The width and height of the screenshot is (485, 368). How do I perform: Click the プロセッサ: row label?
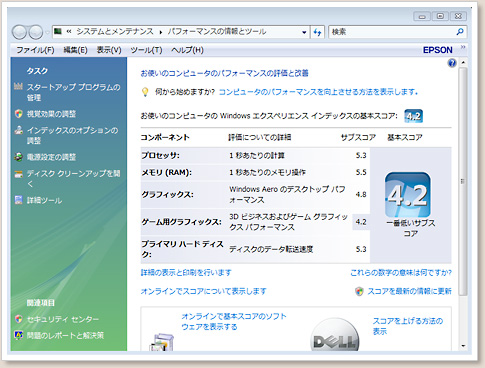160,155
